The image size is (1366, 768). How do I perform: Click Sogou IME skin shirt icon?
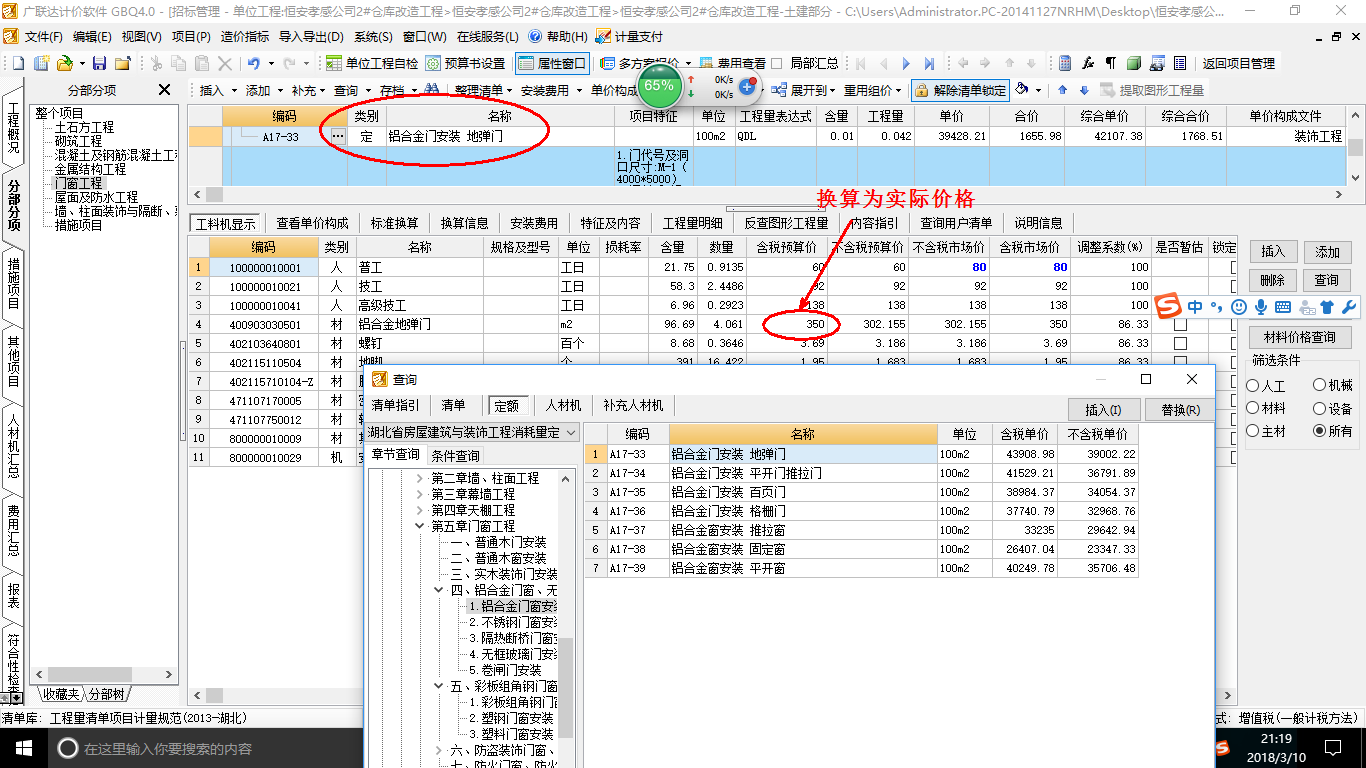[1327, 307]
